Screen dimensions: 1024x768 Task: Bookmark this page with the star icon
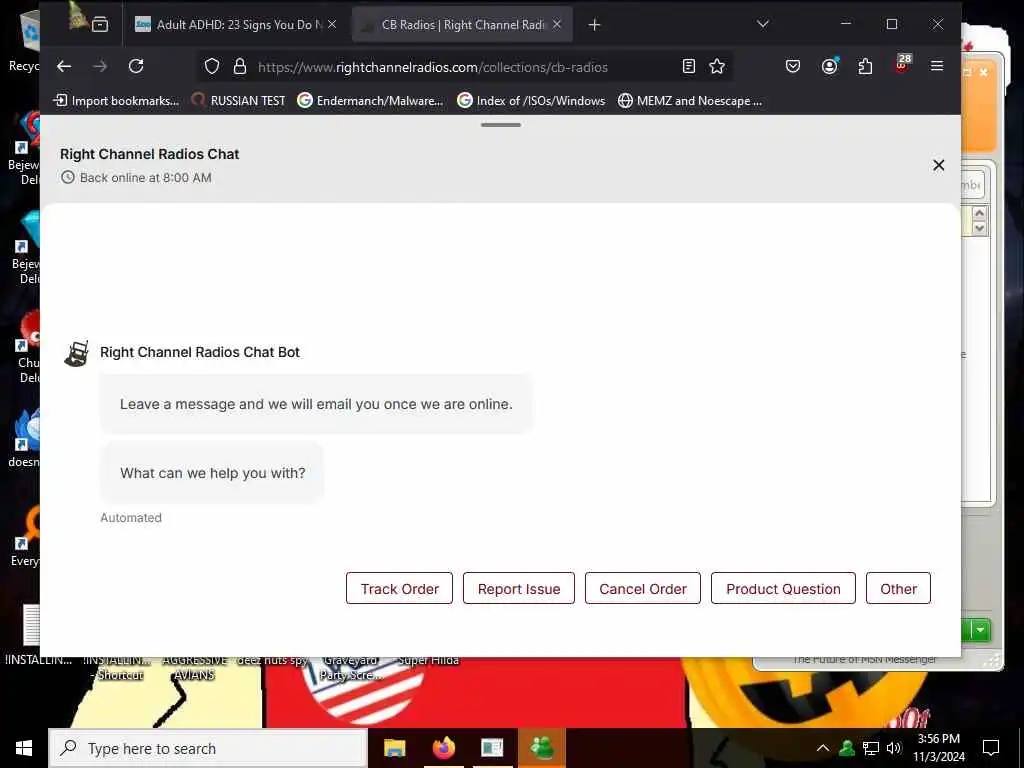[717, 66]
